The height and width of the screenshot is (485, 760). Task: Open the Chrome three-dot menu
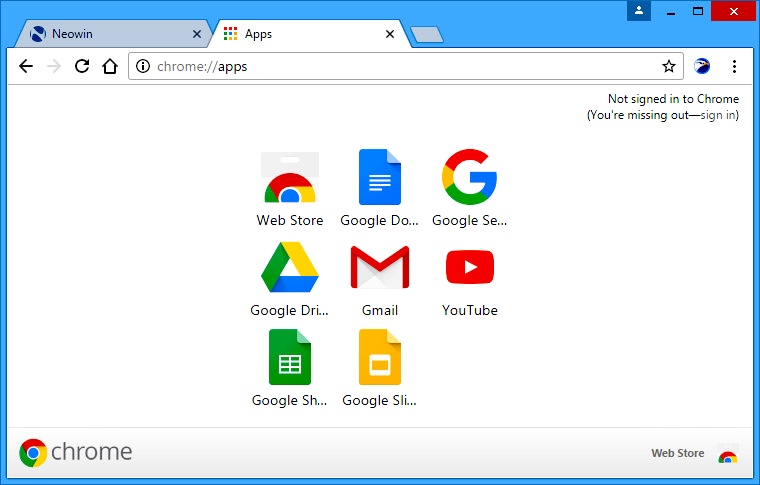coord(735,67)
